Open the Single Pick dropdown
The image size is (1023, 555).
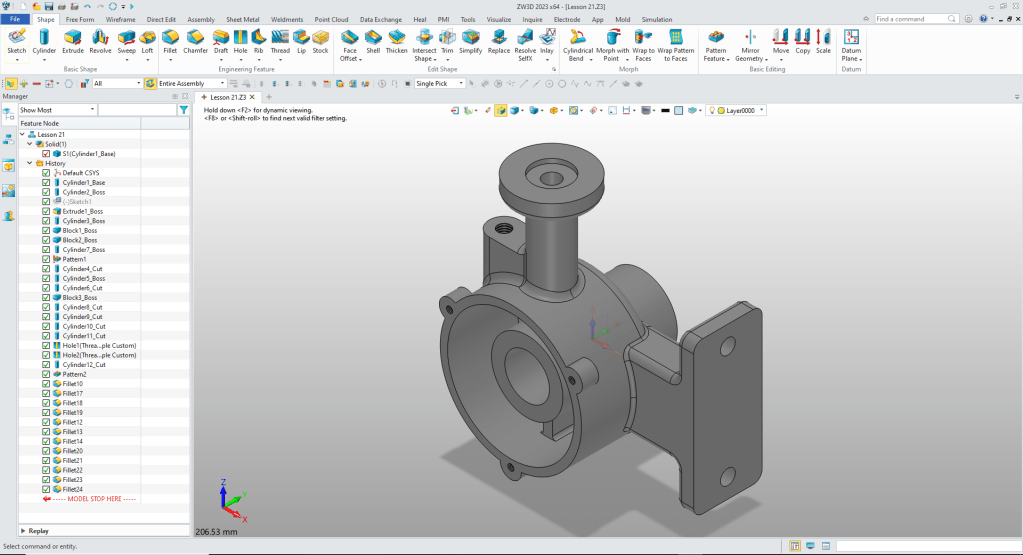coord(462,84)
